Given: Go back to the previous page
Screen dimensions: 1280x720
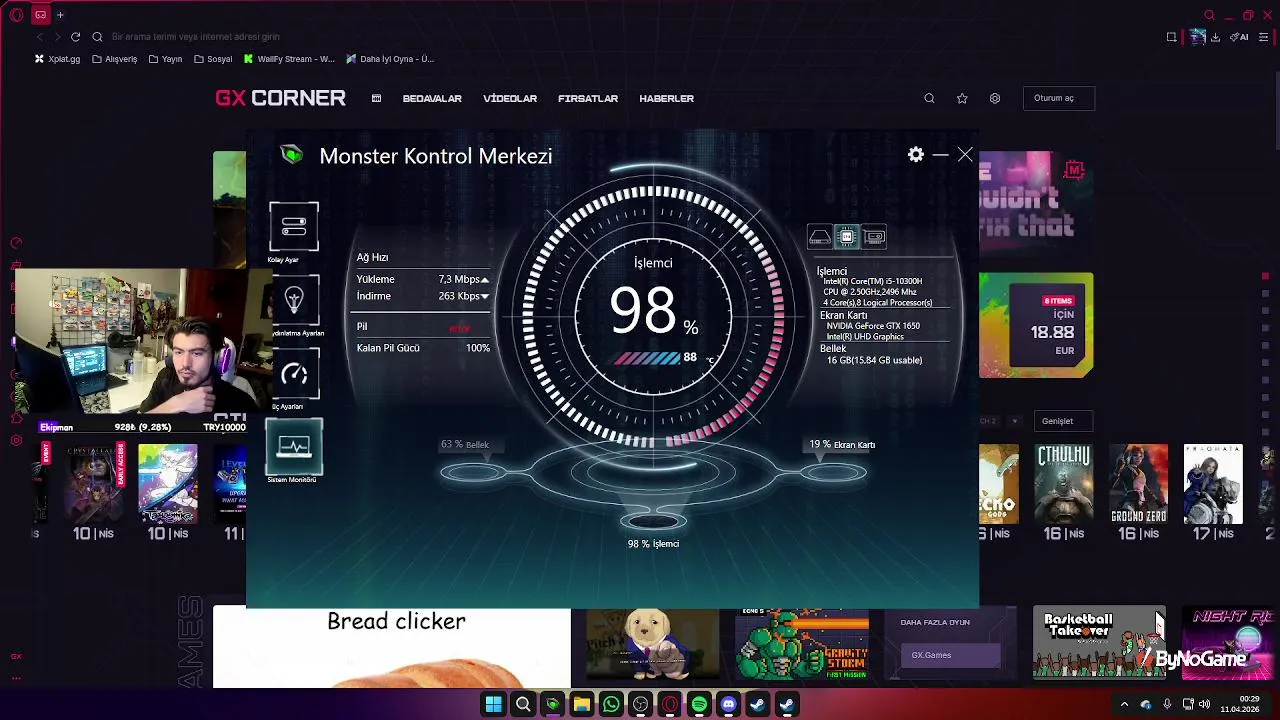Looking at the screenshot, I should [39, 37].
